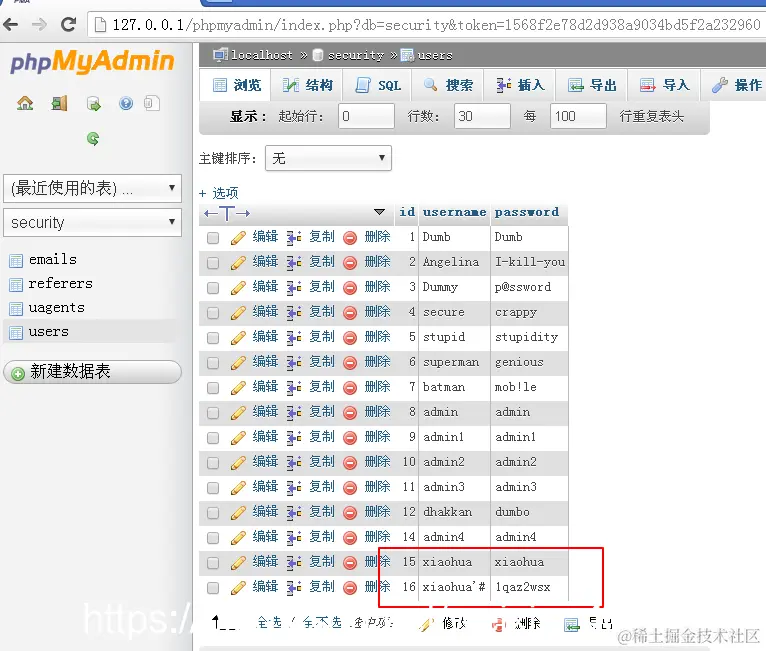Image resolution: width=766 pixels, height=651 pixels.
Task: Open the 导入 import tab
Action: click(665, 85)
